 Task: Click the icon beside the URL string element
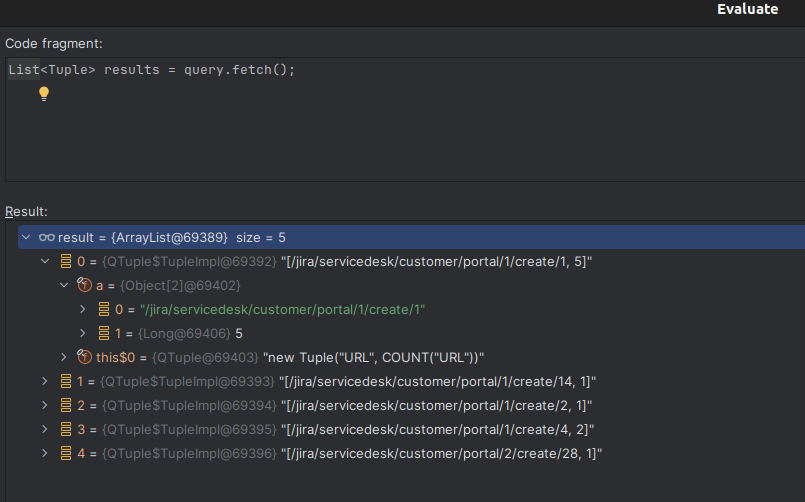(103, 309)
